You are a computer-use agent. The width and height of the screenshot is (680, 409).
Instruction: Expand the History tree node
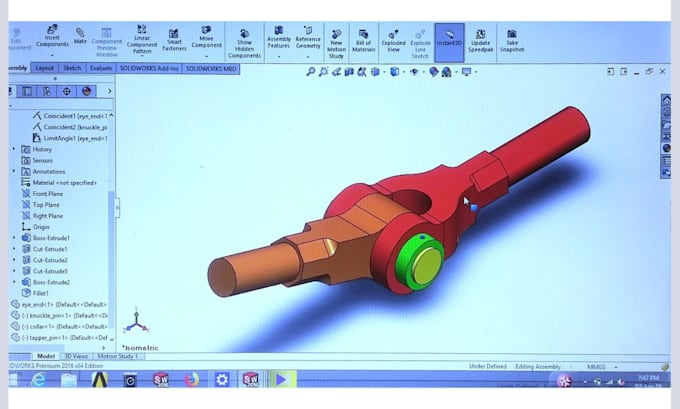pos(13,149)
